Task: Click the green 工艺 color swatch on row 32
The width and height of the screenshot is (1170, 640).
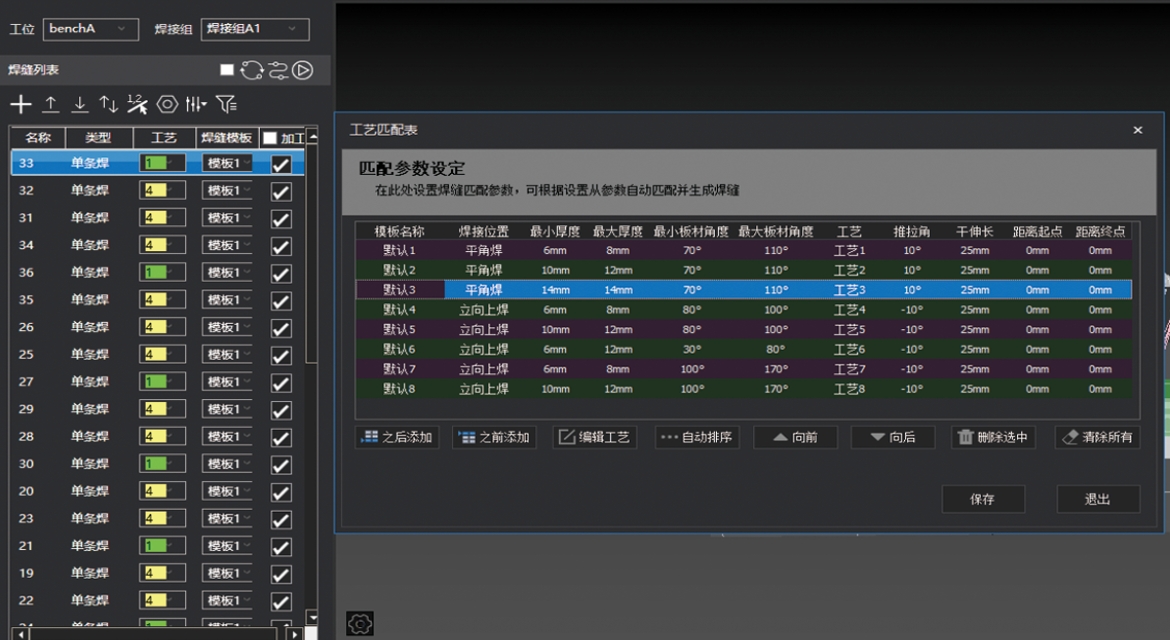Action: [x=158, y=190]
